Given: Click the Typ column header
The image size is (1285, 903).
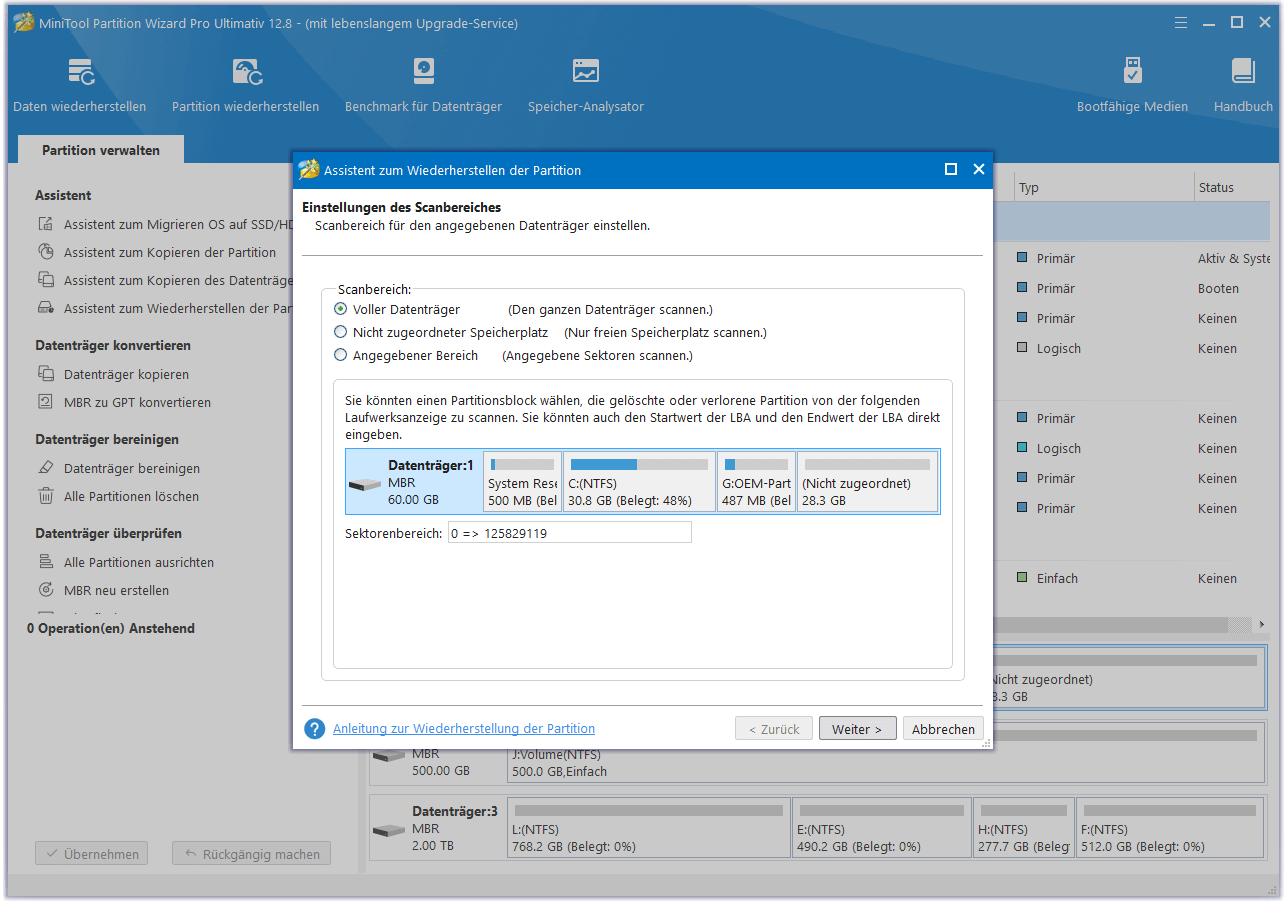Looking at the screenshot, I should (1103, 187).
